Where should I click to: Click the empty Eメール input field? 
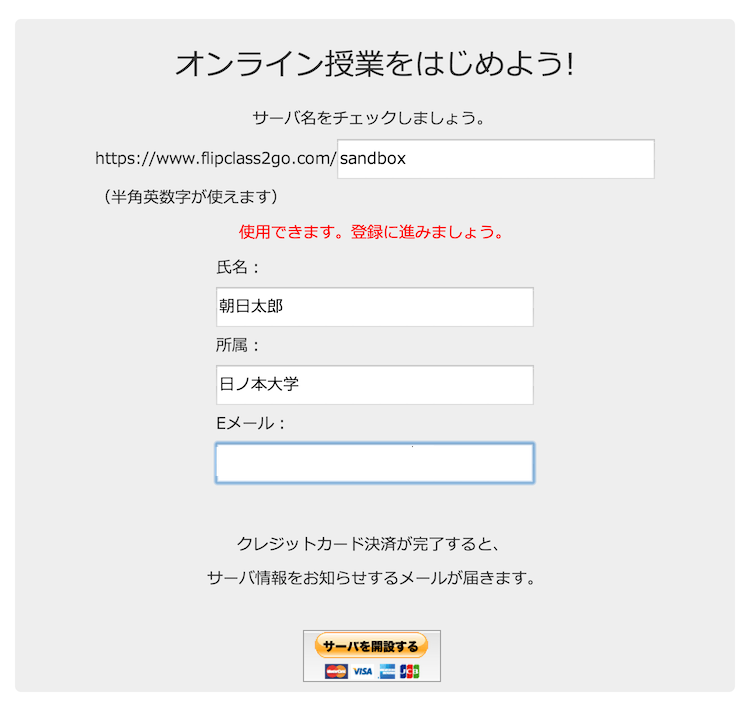coord(375,463)
